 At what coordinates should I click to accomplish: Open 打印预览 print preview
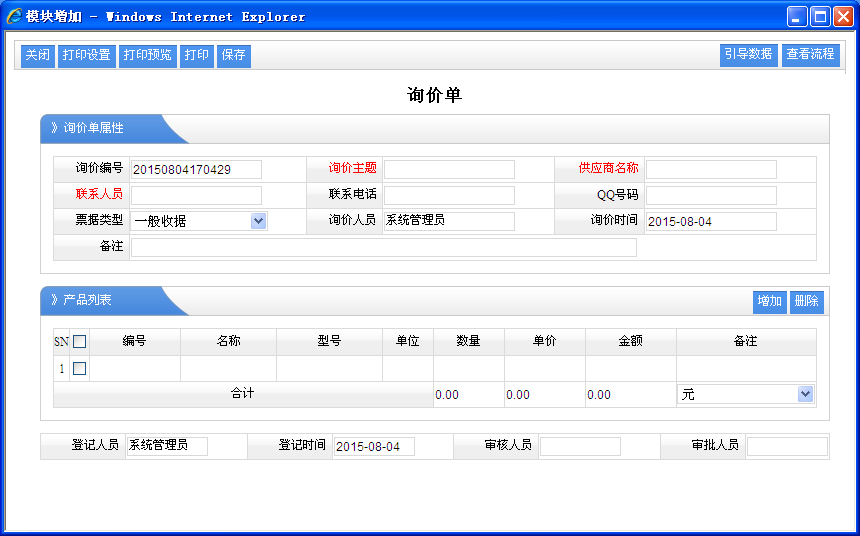[147, 56]
